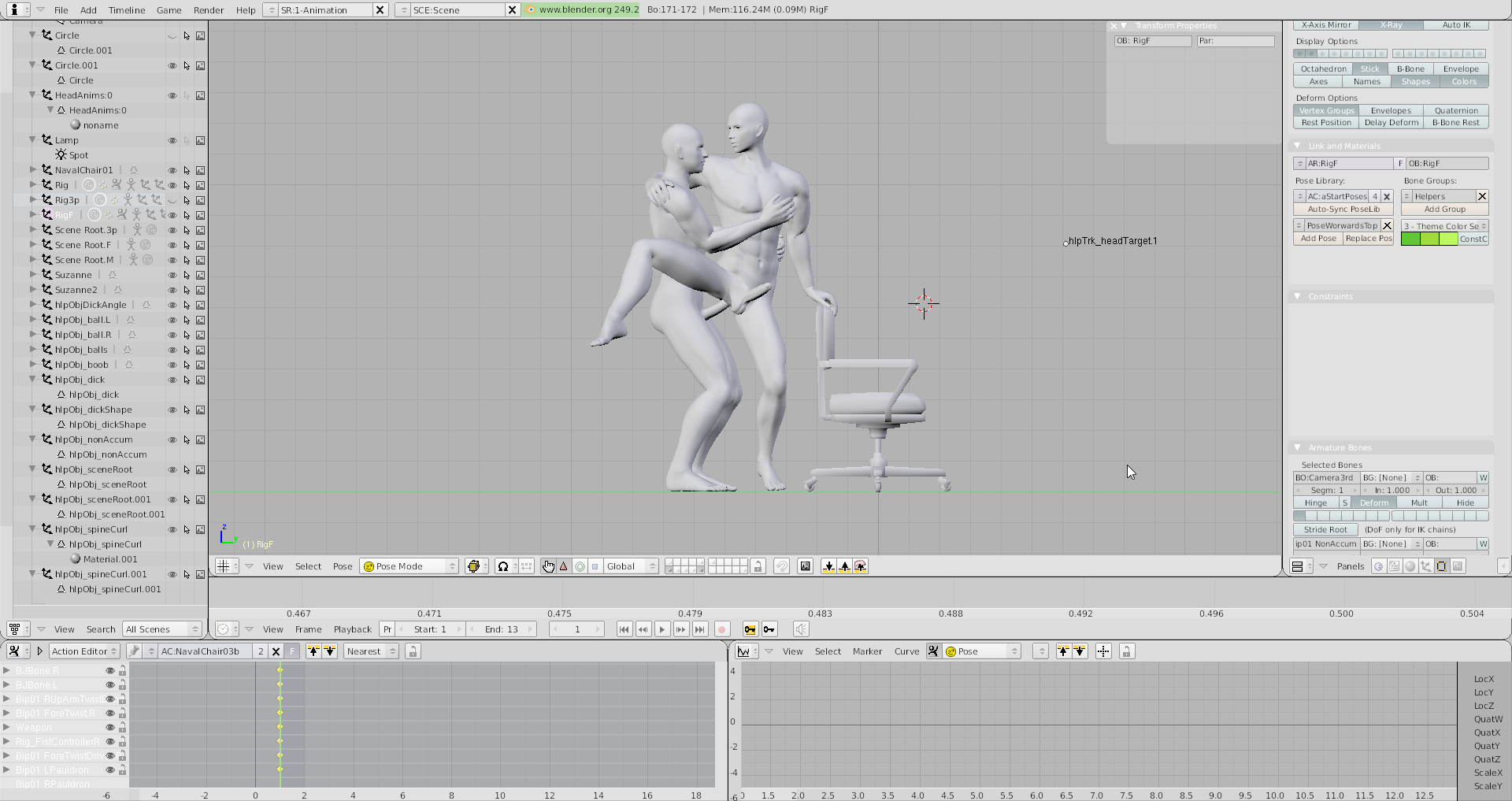The height and width of the screenshot is (801, 1512).
Task: Click the Script context icon in Panels header
Action: pyautogui.click(x=1394, y=566)
